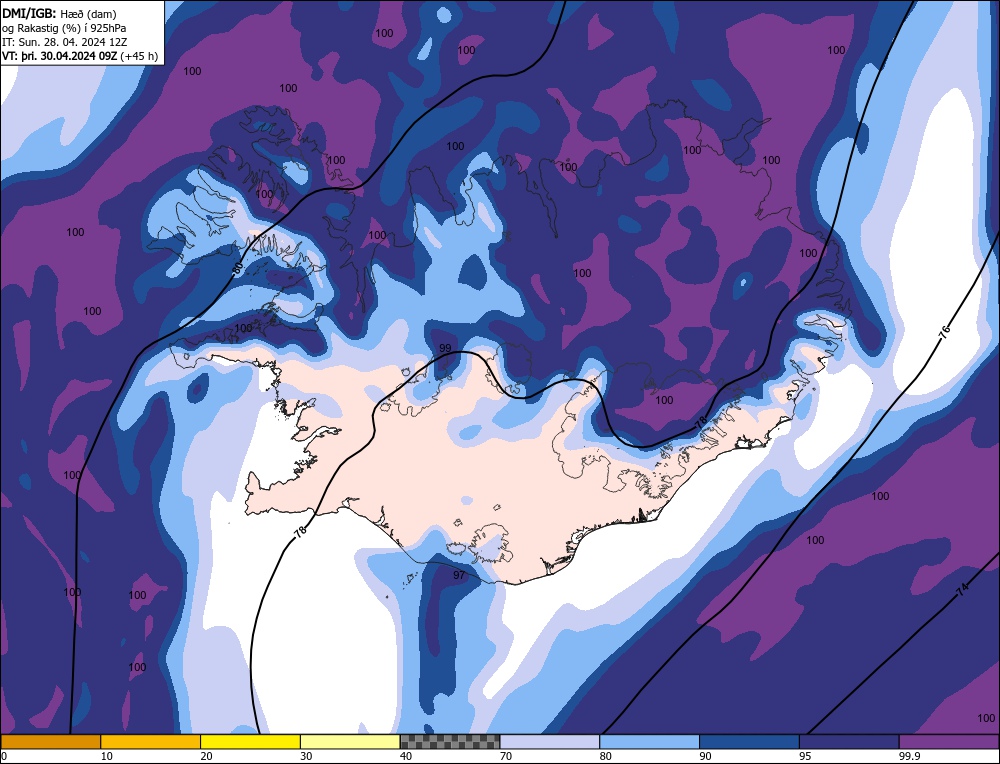Screen dimensions: 1000x764
Task: Select the purple legend swatch above 99.9
Action: click(949, 741)
